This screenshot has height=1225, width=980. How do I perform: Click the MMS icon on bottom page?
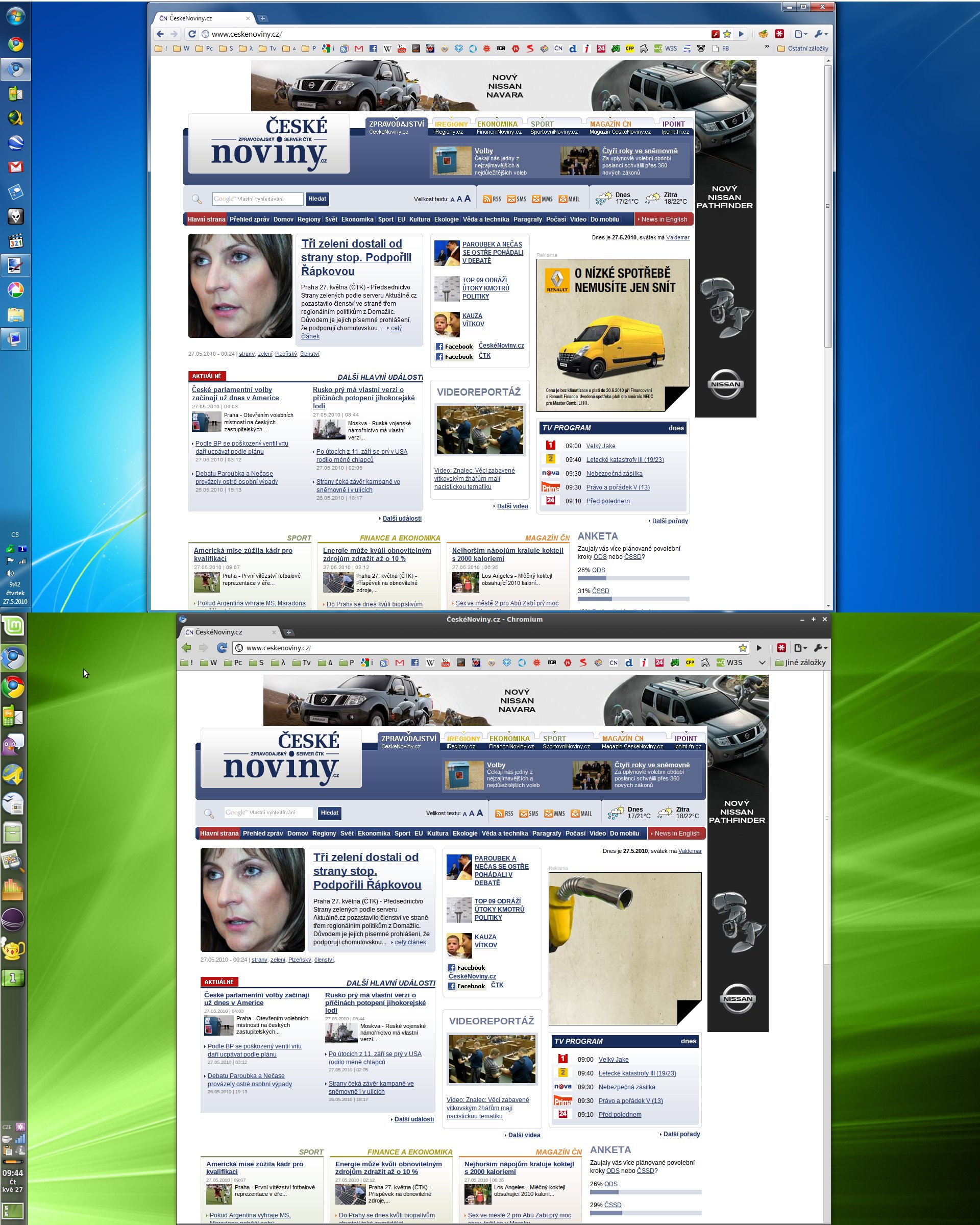(x=554, y=814)
